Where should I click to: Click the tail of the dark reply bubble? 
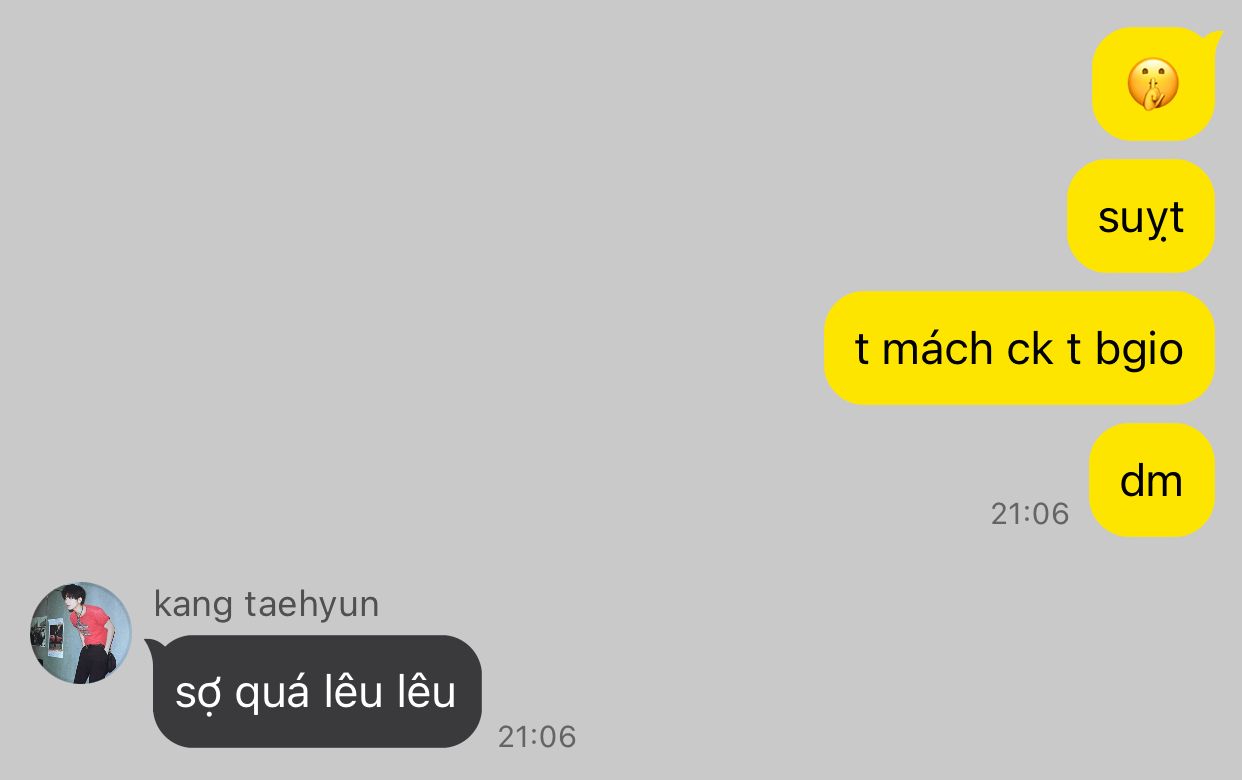[x=156, y=649]
